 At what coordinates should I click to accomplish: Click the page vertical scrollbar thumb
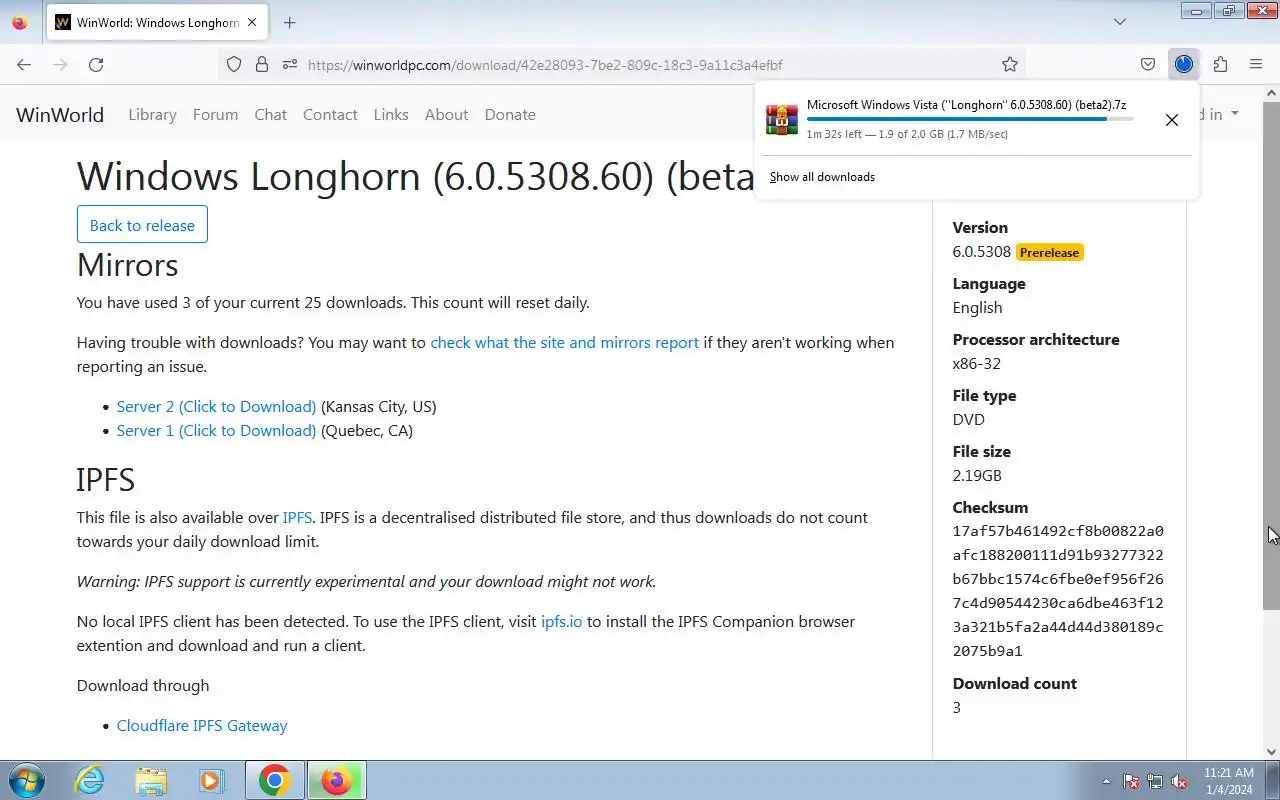[x=1271, y=355]
